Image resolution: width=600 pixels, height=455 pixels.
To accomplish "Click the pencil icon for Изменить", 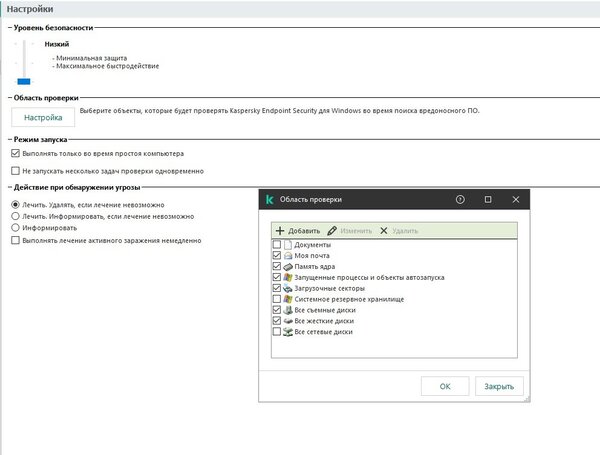I will 332,231.
